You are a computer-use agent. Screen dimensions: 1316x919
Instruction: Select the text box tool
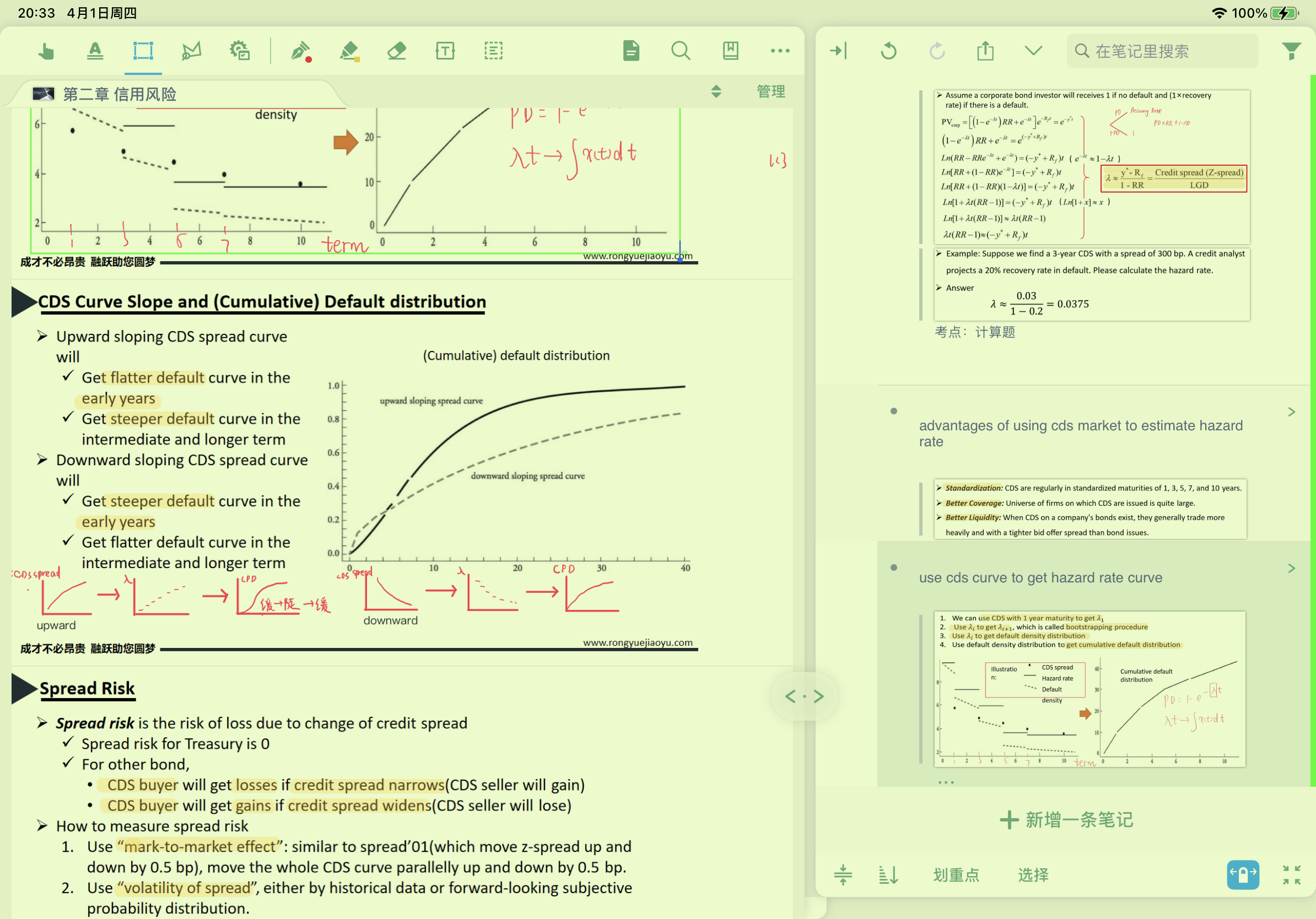[445, 51]
